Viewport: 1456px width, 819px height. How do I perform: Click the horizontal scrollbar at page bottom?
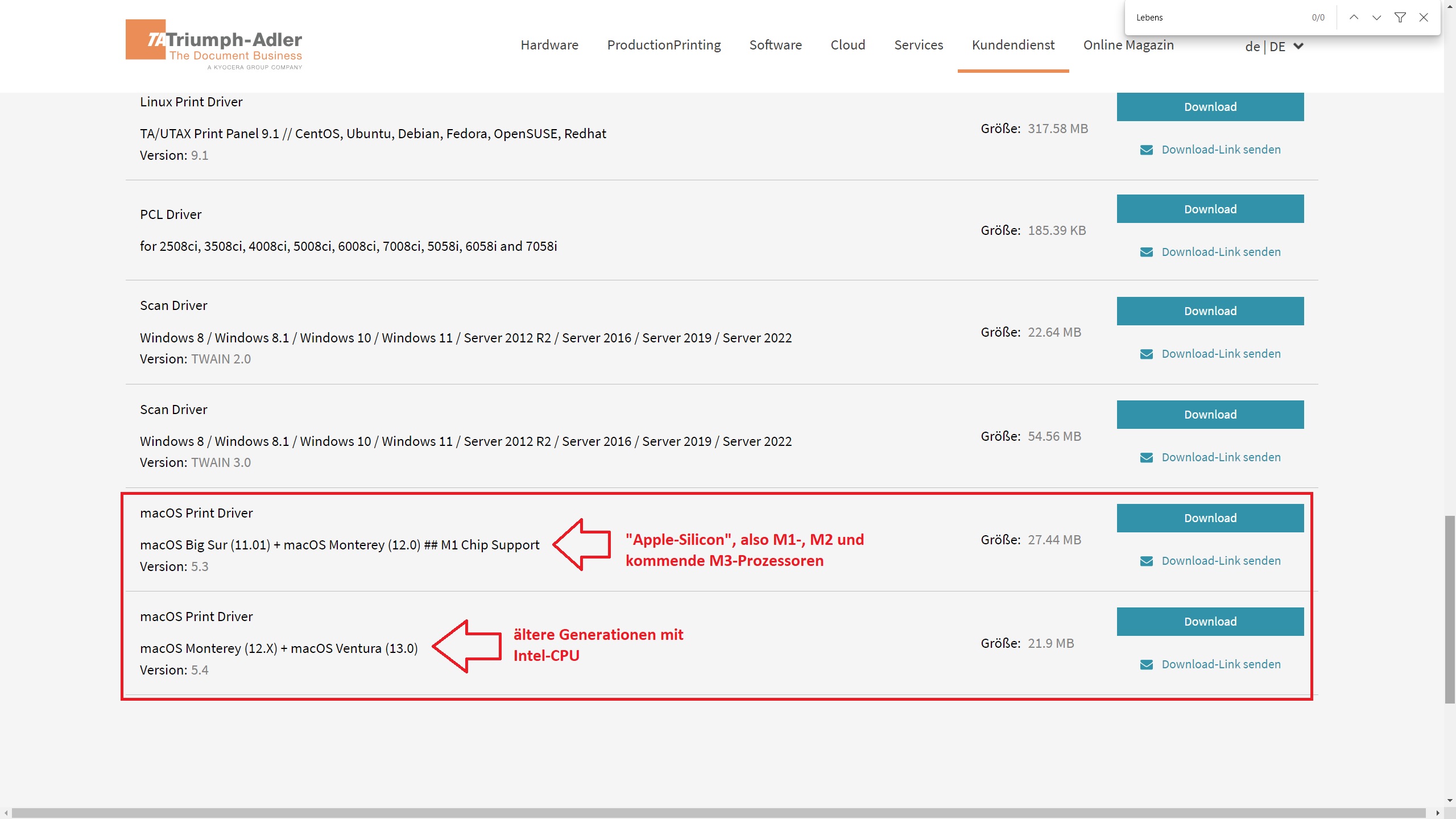coord(718,813)
